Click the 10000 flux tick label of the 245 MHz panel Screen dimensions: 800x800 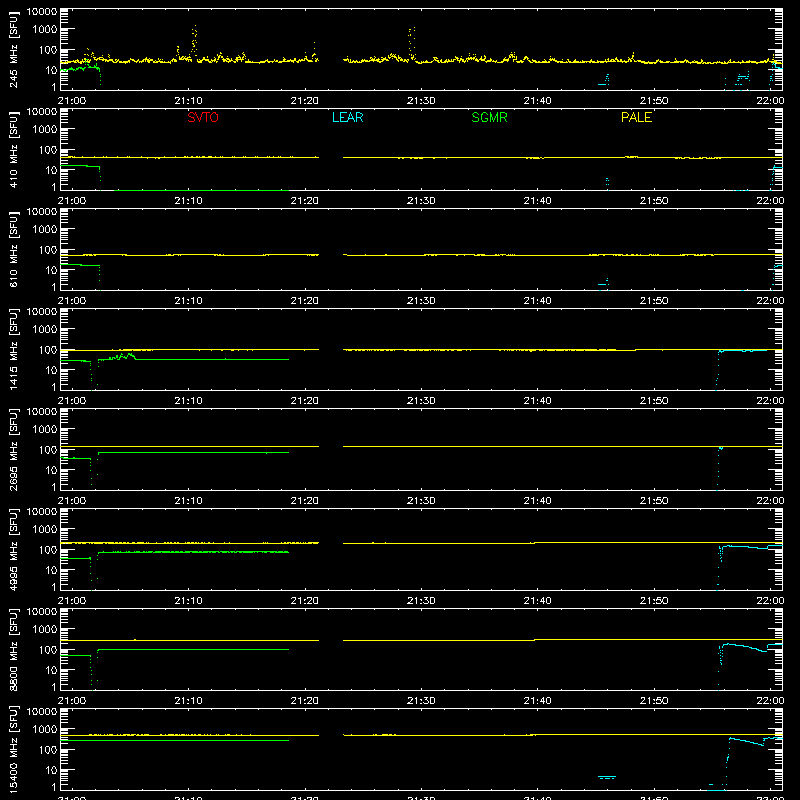coord(42,12)
